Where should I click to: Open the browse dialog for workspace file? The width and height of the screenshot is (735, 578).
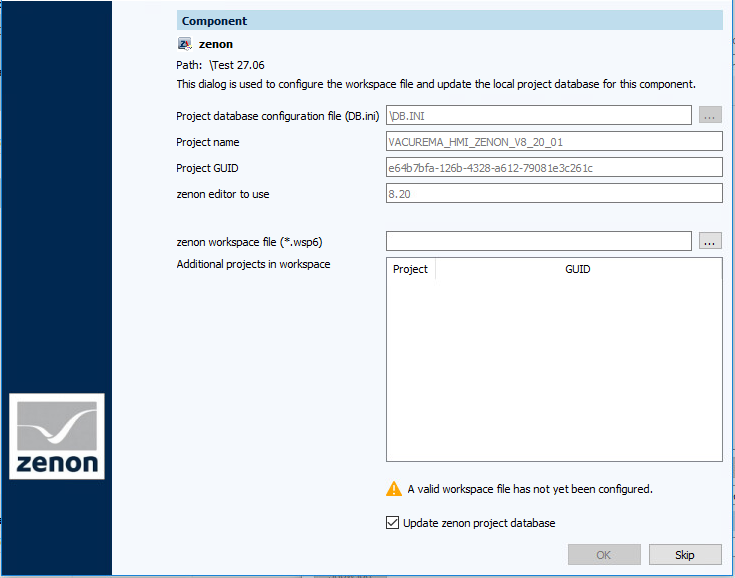coord(710,241)
